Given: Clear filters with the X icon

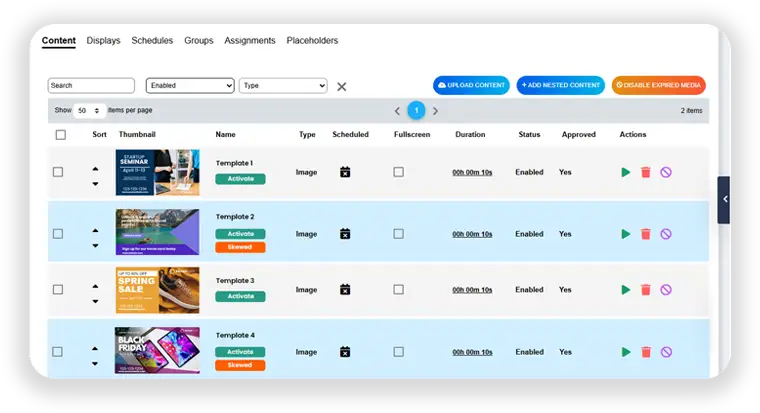Looking at the screenshot, I should (x=342, y=87).
